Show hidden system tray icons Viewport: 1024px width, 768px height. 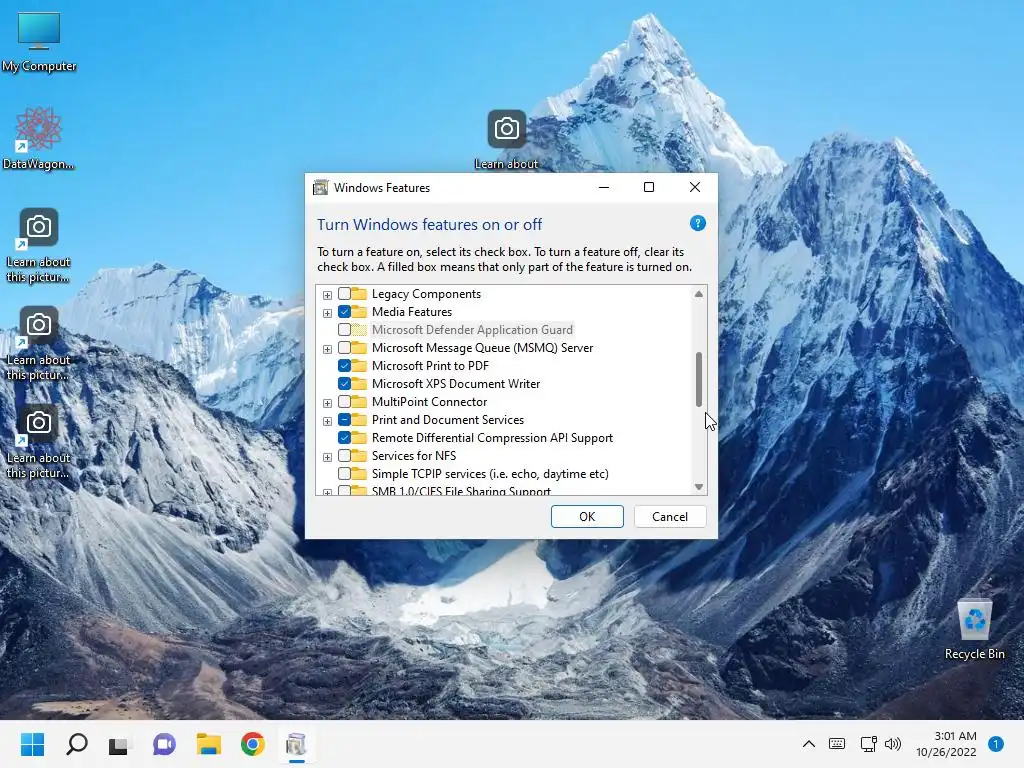tap(808, 744)
